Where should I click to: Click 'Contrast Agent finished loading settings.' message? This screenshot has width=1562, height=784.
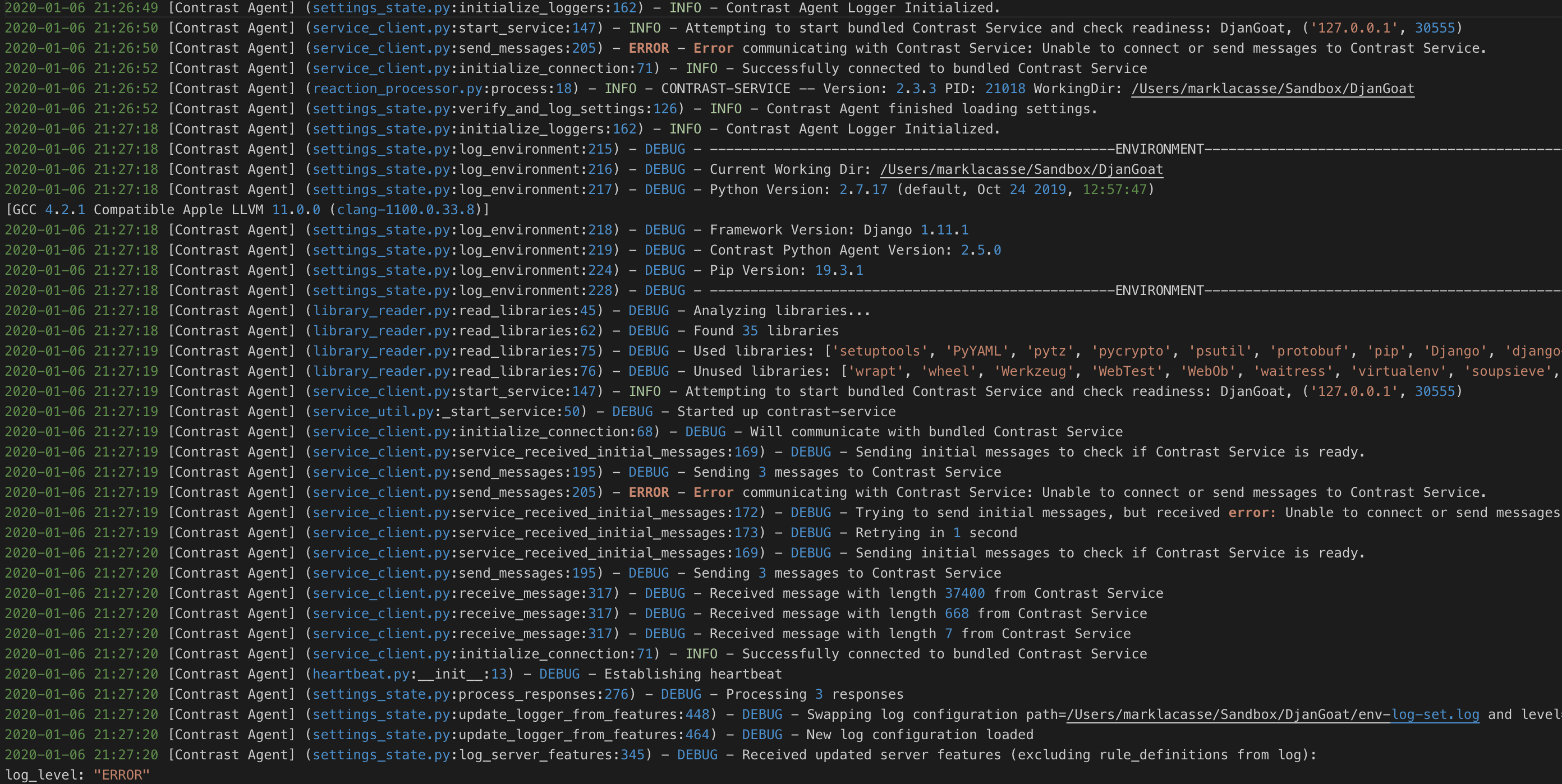(x=932, y=108)
